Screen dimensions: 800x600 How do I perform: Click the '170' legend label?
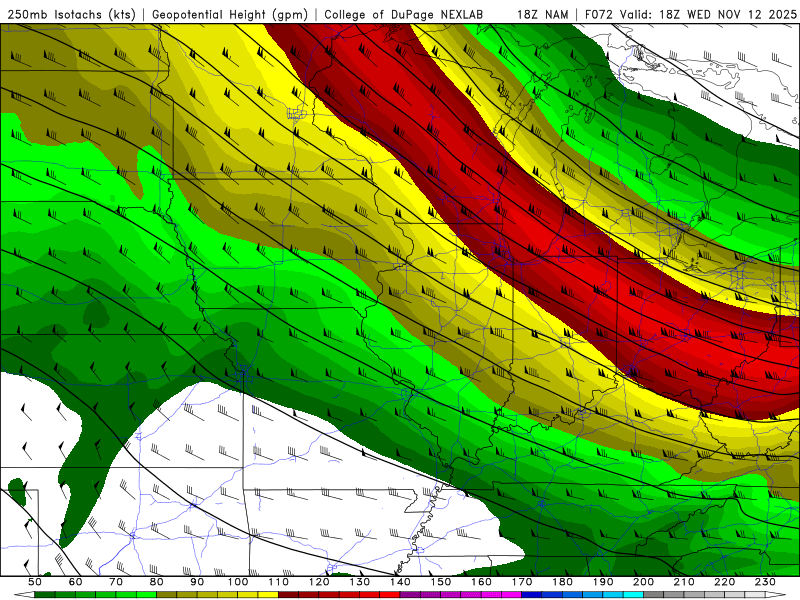(522, 582)
